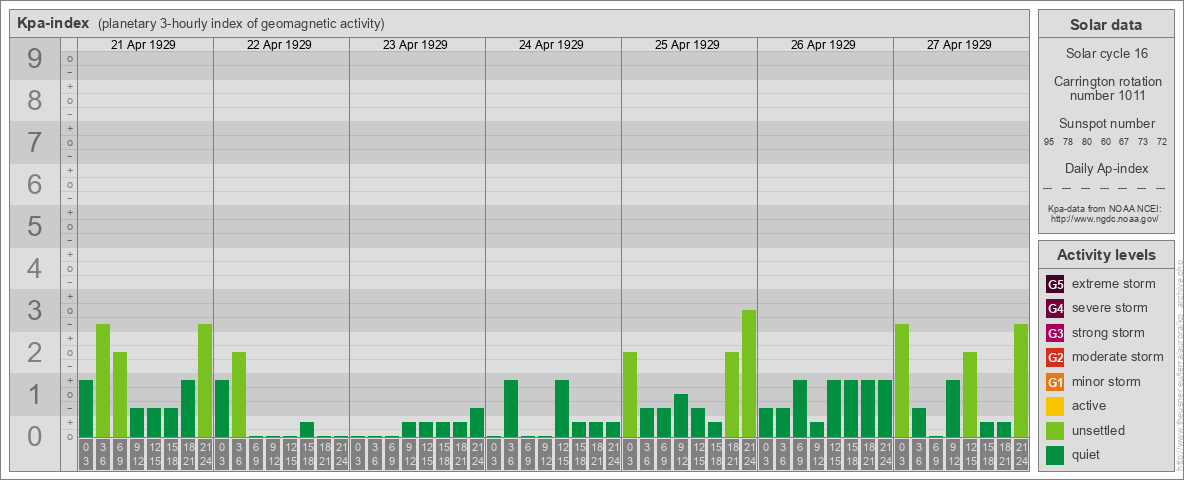The height and width of the screenshot is (480, 1184).
Task: Click the 12-15 hour label under 24 Apr
Action: (562, 455)
